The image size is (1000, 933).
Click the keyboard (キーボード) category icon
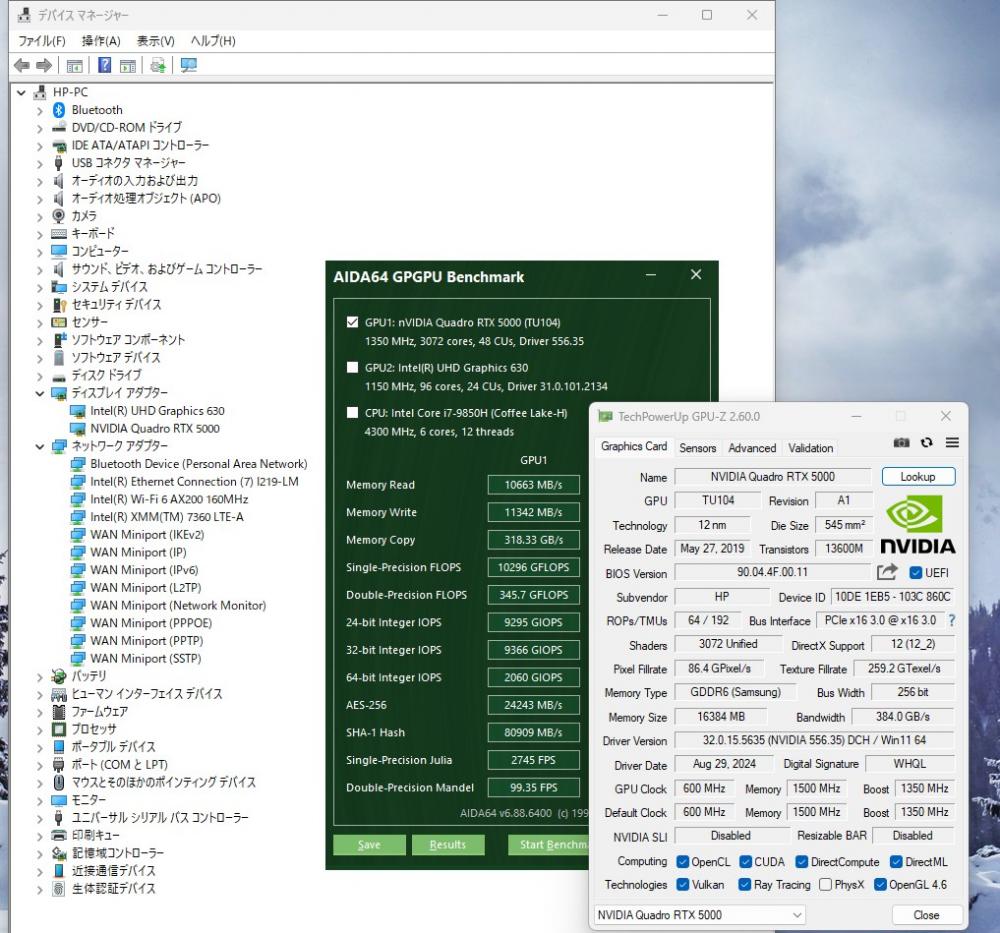point(59,233)
